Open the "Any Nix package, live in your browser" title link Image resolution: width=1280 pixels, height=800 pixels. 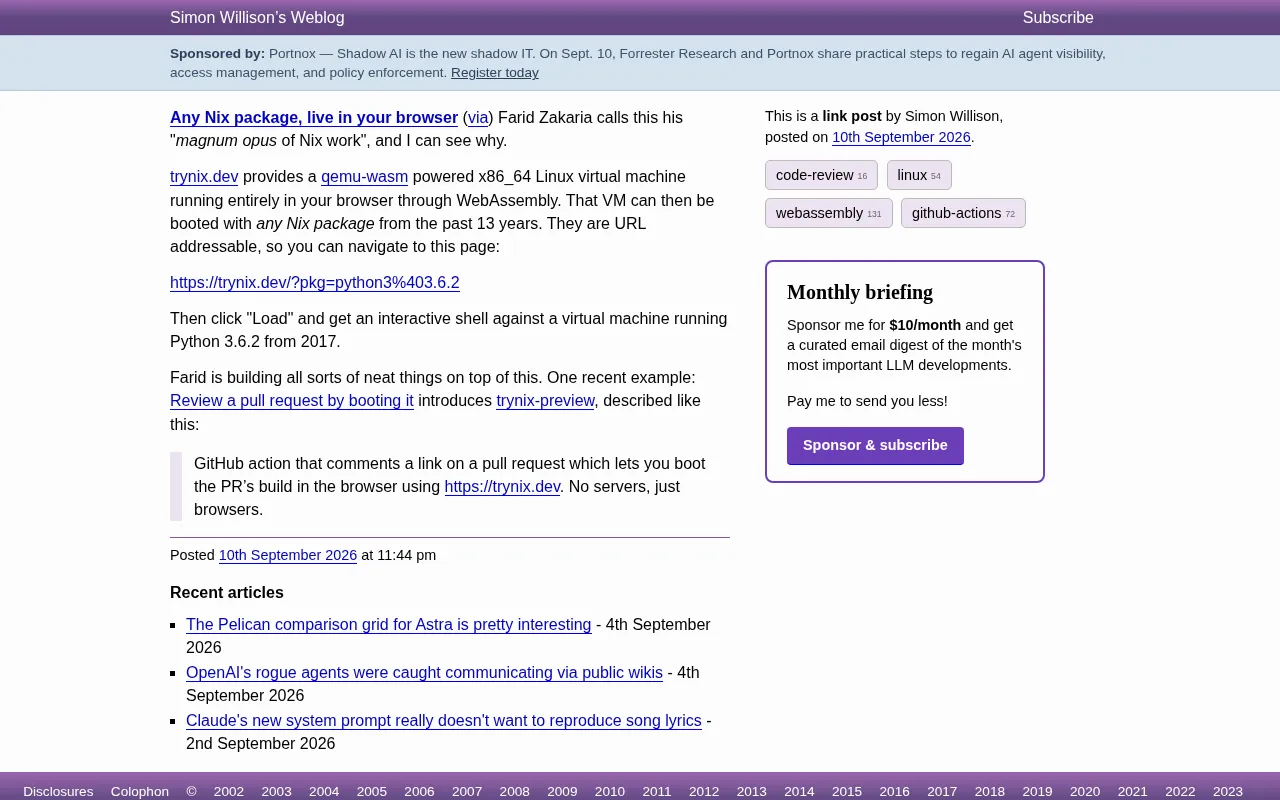pyautogui.click(x=314, y=117)
